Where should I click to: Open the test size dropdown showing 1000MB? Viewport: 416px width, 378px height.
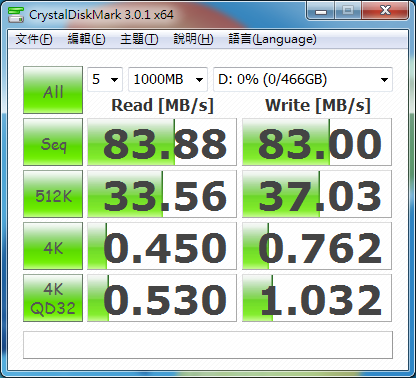(x=168, y=79)
